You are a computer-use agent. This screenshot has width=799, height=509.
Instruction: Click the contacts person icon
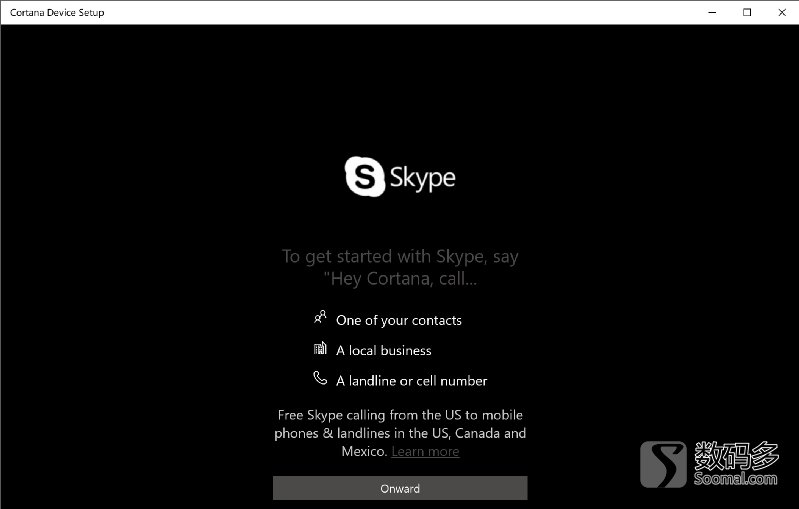tap(320, 318)
